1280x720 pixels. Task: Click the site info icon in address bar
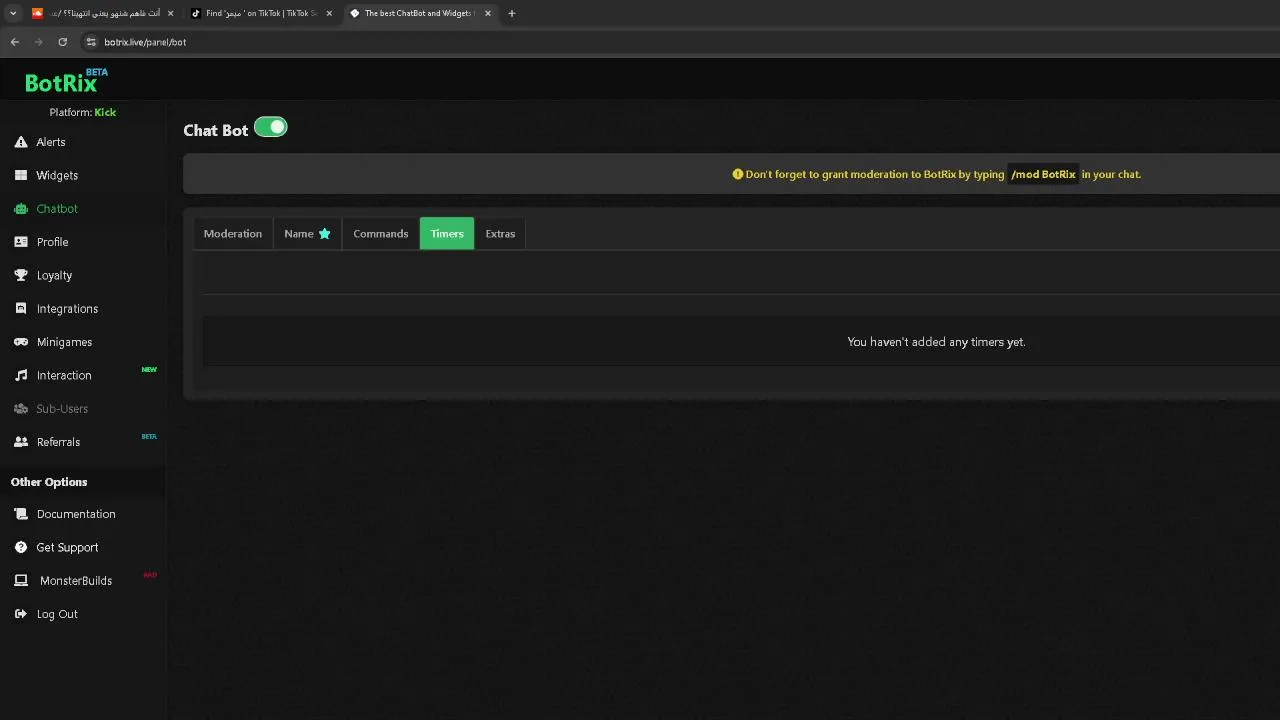click(x=91, y=42)
